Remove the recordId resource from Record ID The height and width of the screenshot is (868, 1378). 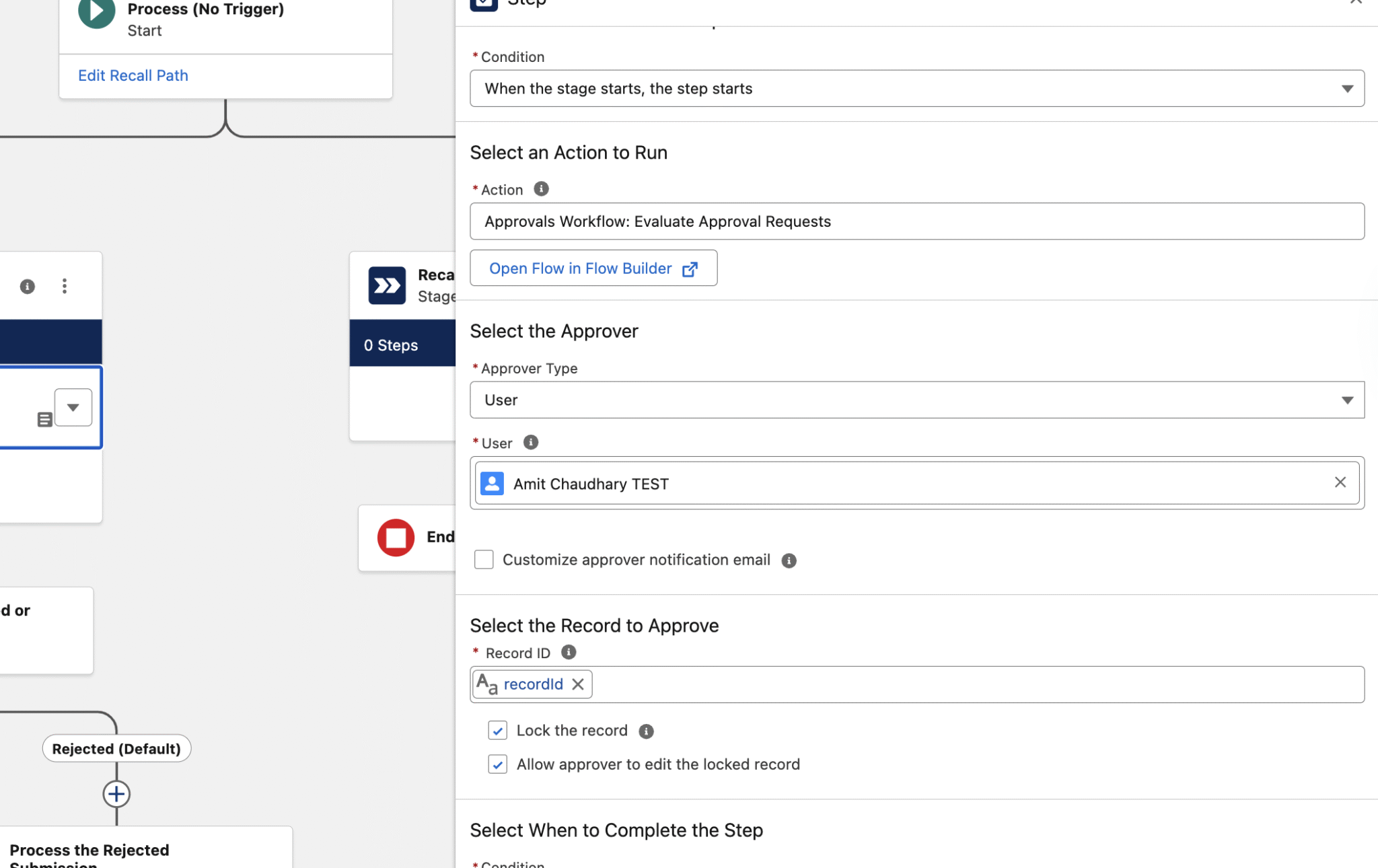point(577,684)
